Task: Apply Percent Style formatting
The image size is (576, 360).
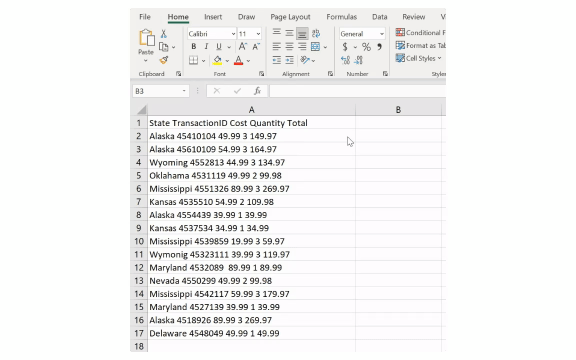Action: (366, 47)
